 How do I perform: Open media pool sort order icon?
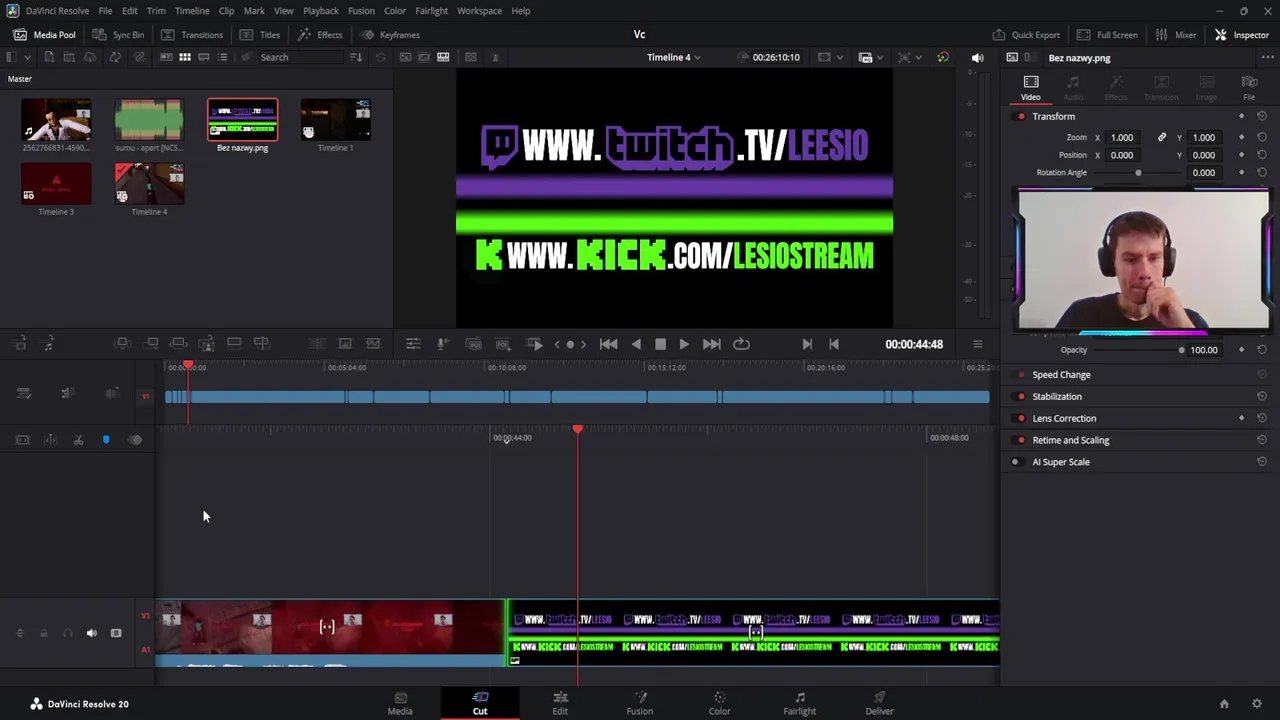[356, 57]
